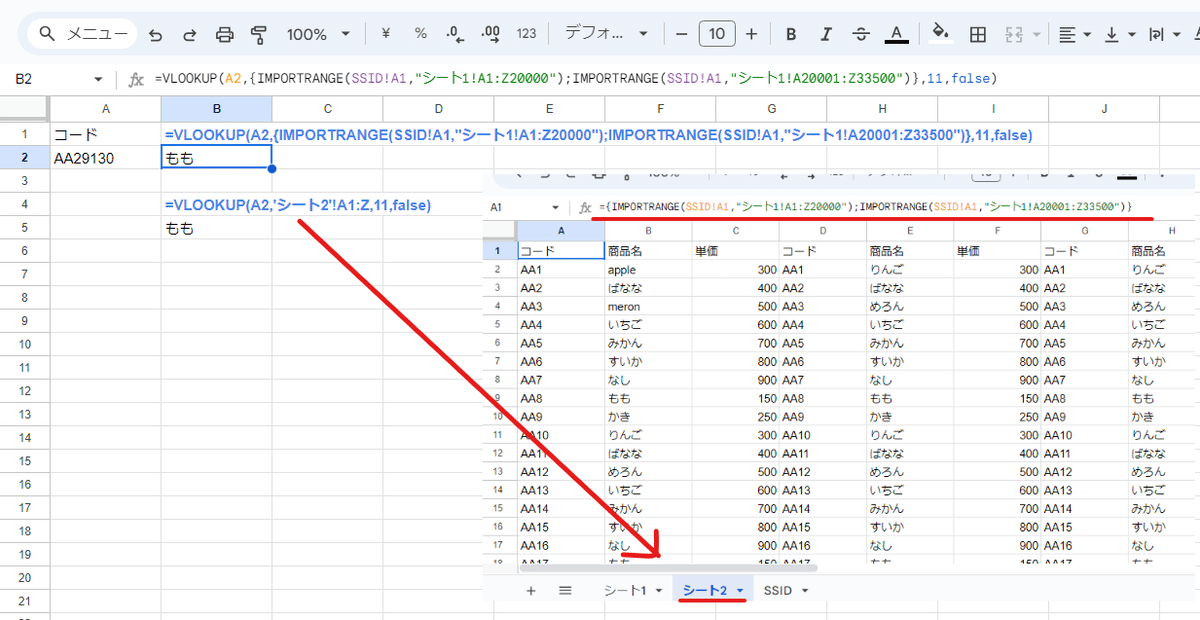
Task: Open the all sheets list icon
Action: [565, 591]
